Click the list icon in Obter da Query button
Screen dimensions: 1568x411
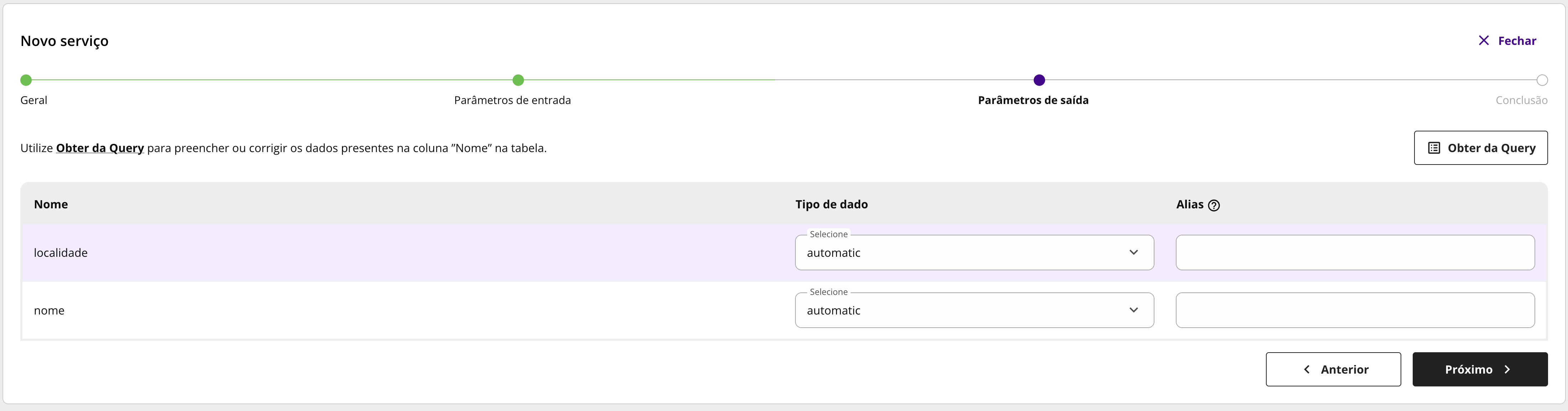1434,148
